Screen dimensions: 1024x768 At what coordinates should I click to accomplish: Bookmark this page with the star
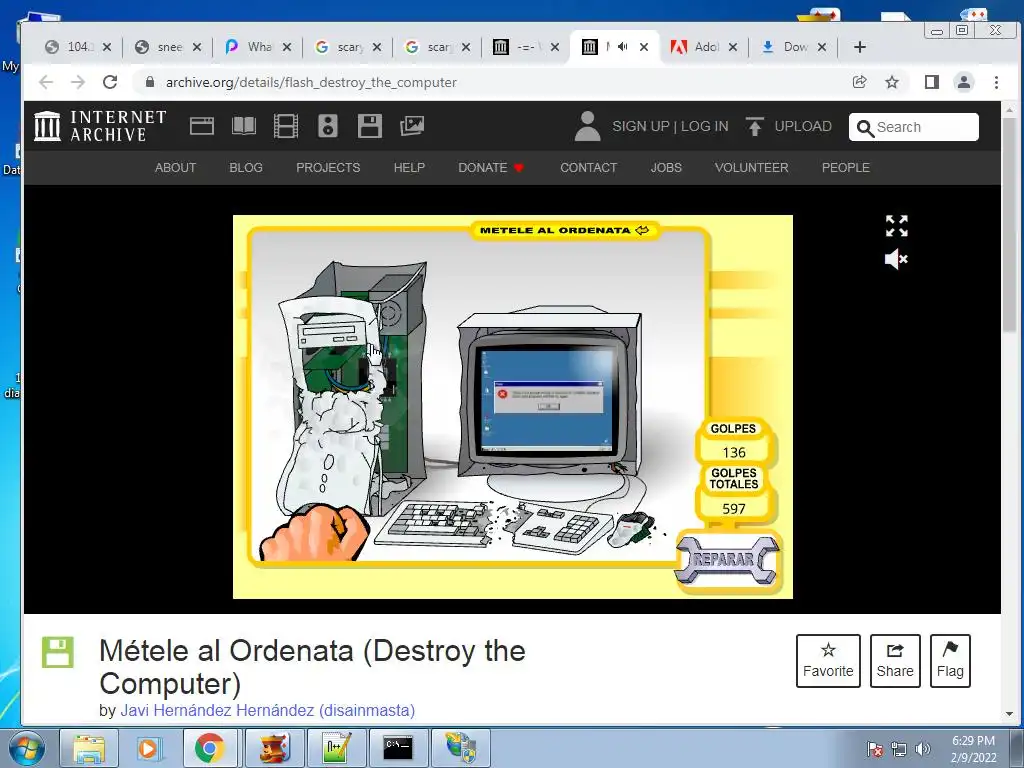[892, 82]
